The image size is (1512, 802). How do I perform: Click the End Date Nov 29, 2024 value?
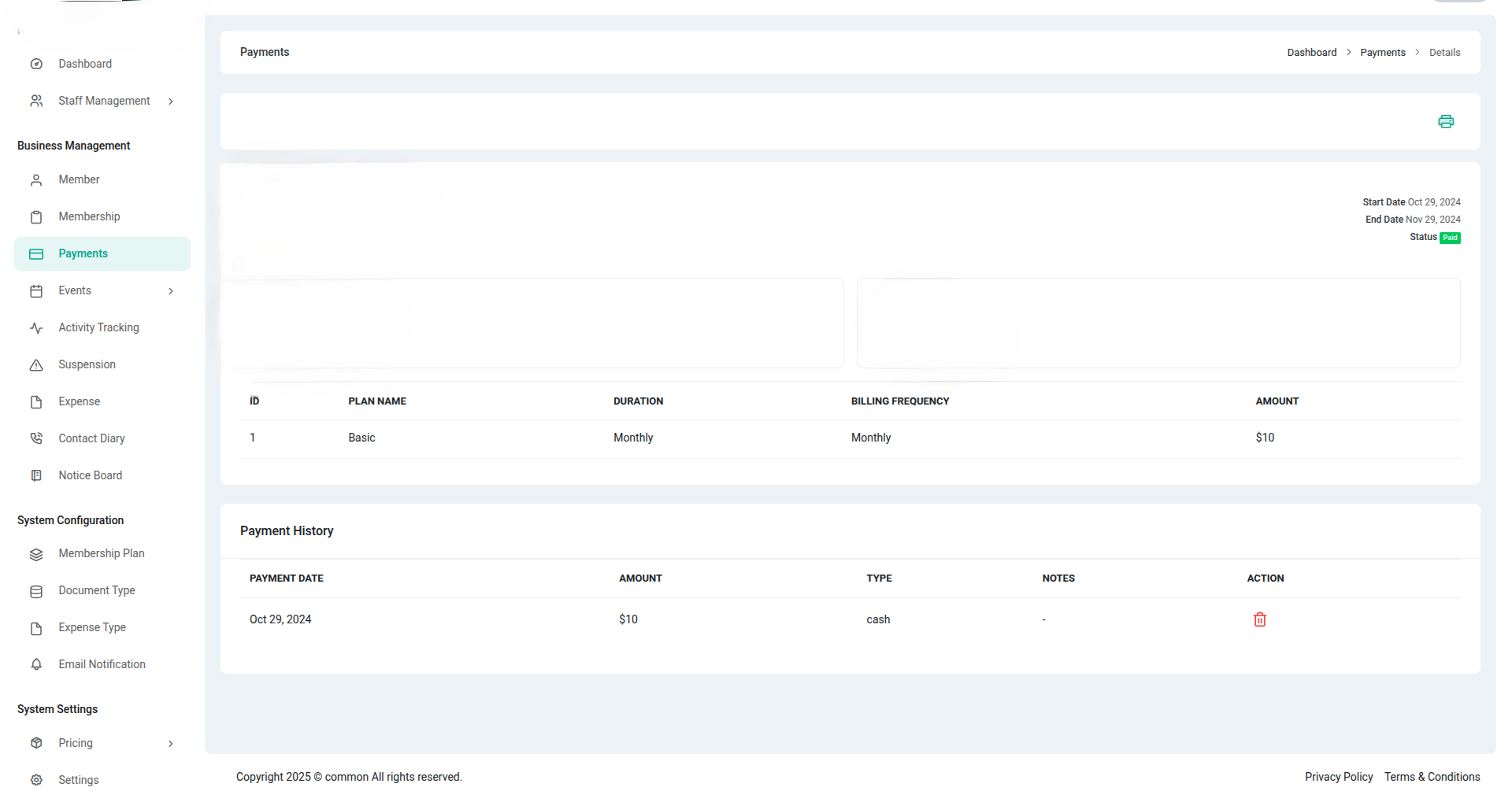tap(1432, 220)
